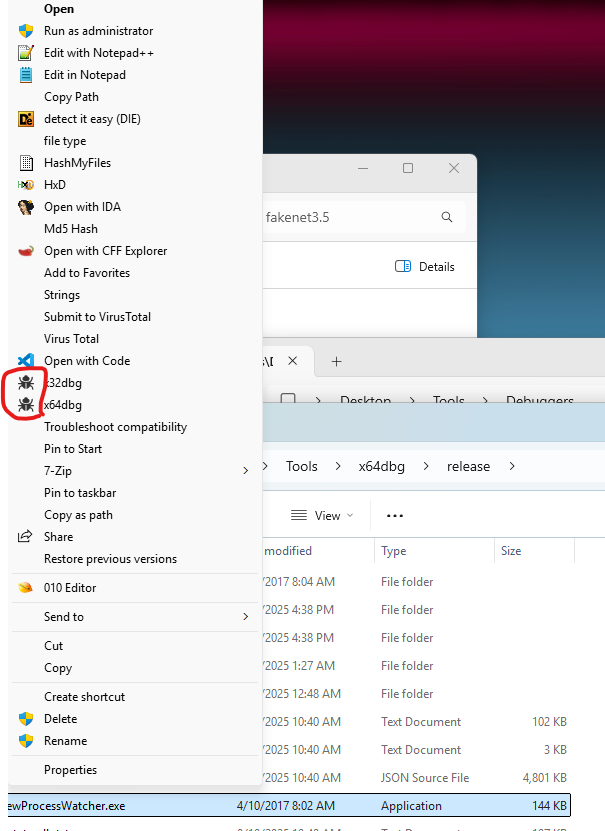Click the File folder row dated 2017 8:04 AM
This screenshot has width=605, height=831.
click(417, 582)
